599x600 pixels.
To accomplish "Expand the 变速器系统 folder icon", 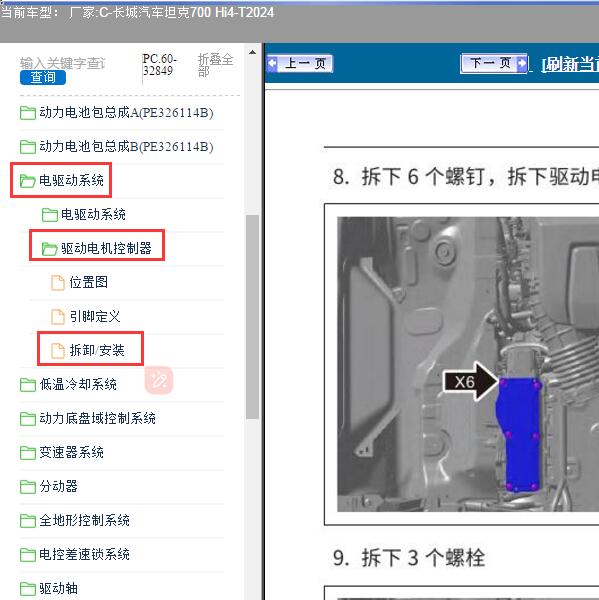I will point(28,453).
